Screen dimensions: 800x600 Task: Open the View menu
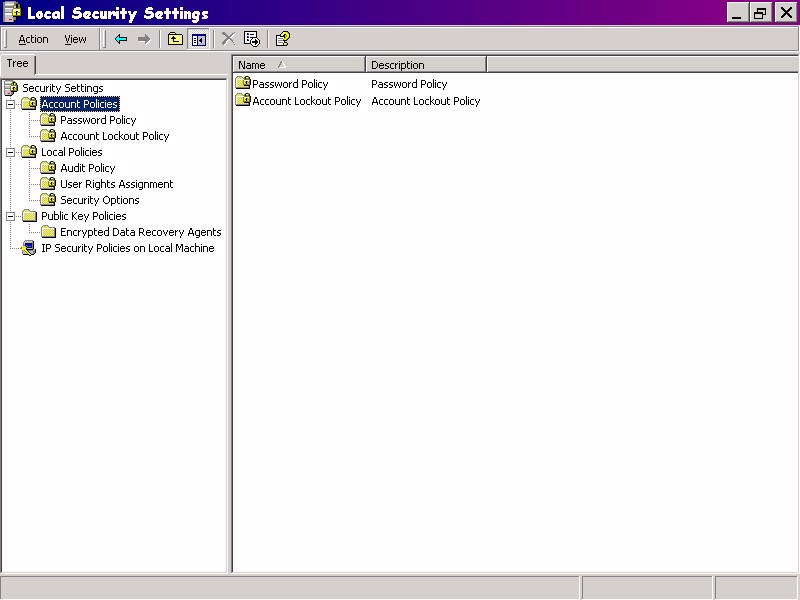(x=75, y=39)
